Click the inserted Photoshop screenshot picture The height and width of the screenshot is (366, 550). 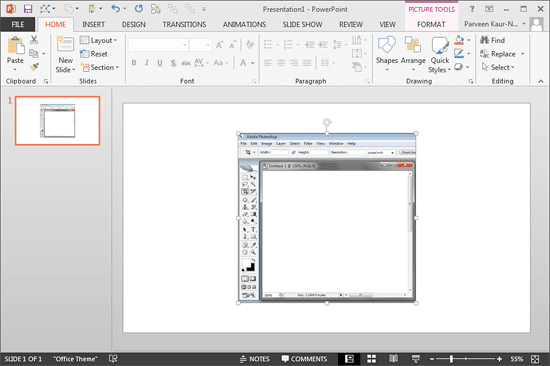click(x=327, y=218)
